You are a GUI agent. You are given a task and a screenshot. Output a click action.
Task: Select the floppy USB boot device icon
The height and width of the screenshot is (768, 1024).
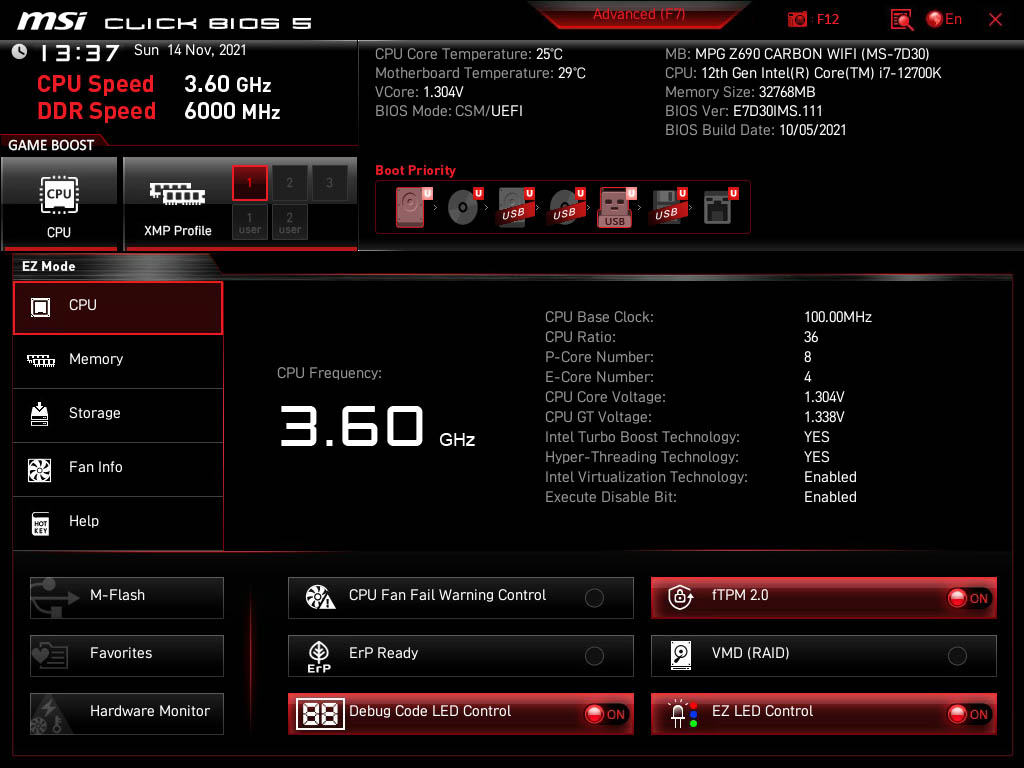pos(666,207)
